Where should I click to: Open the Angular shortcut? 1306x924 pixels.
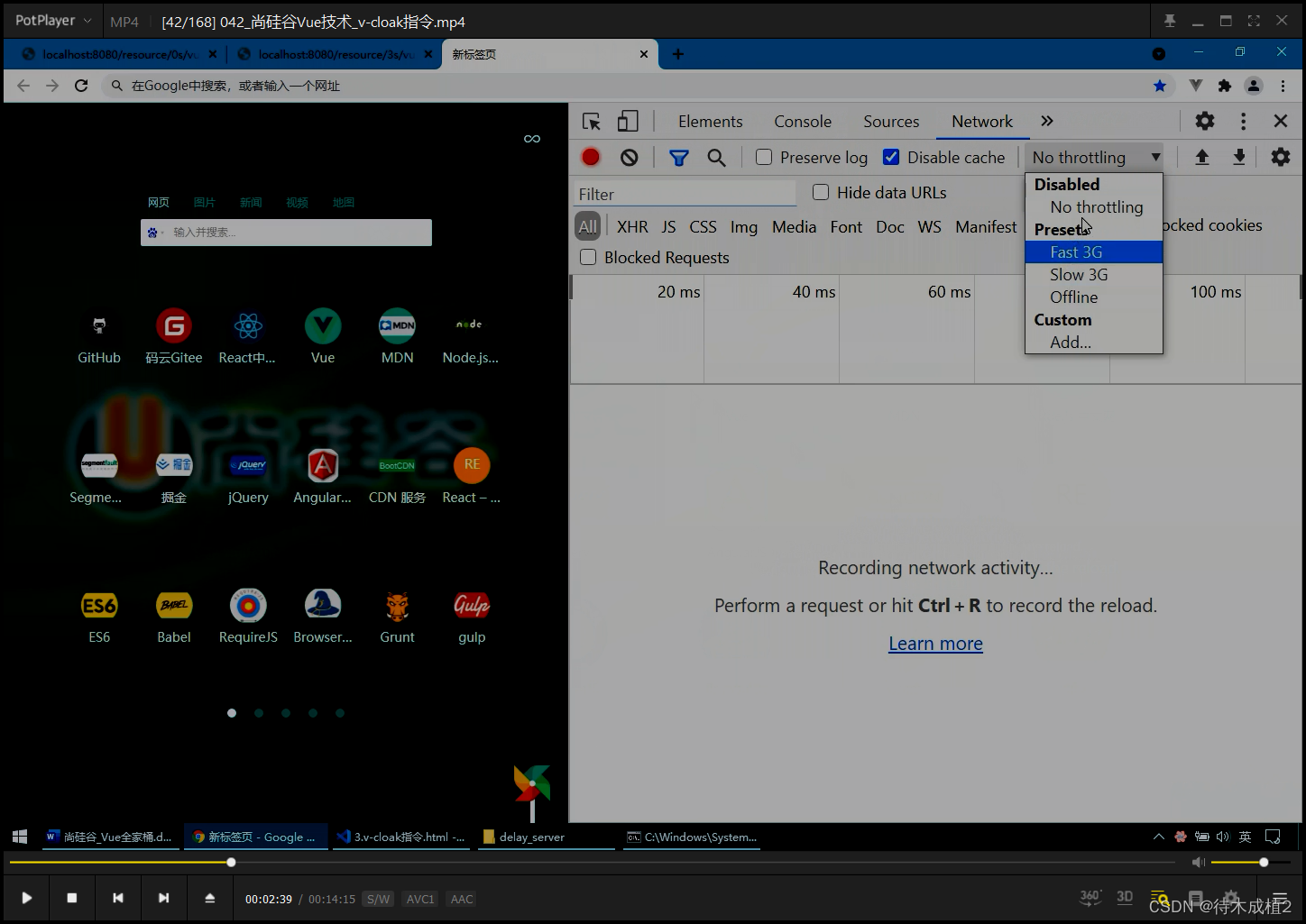coord(323,477)
